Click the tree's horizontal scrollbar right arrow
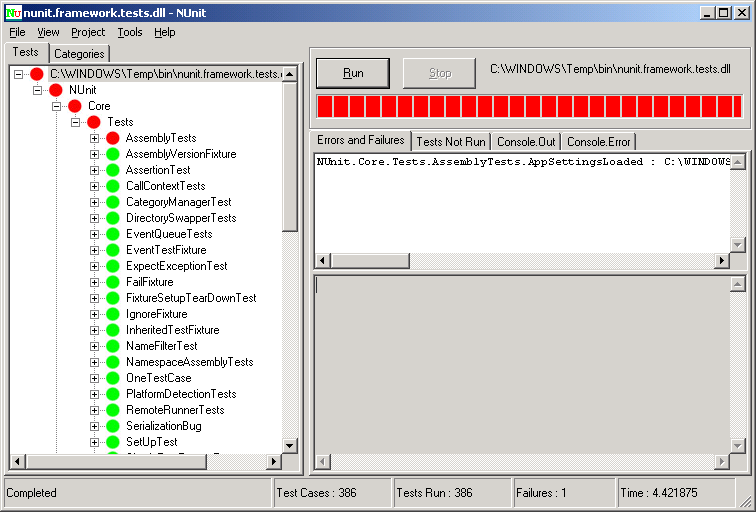The image size is (756, 512). pos(273,461)
